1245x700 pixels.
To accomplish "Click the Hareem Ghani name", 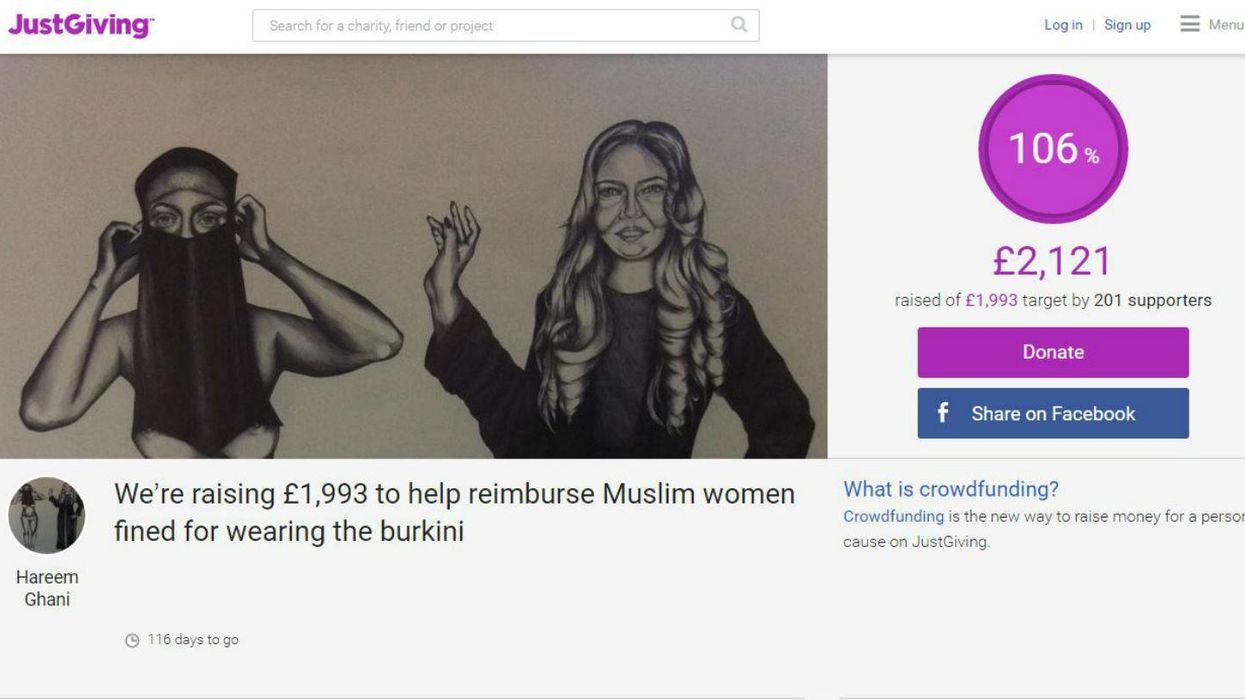I will [47, 588].
